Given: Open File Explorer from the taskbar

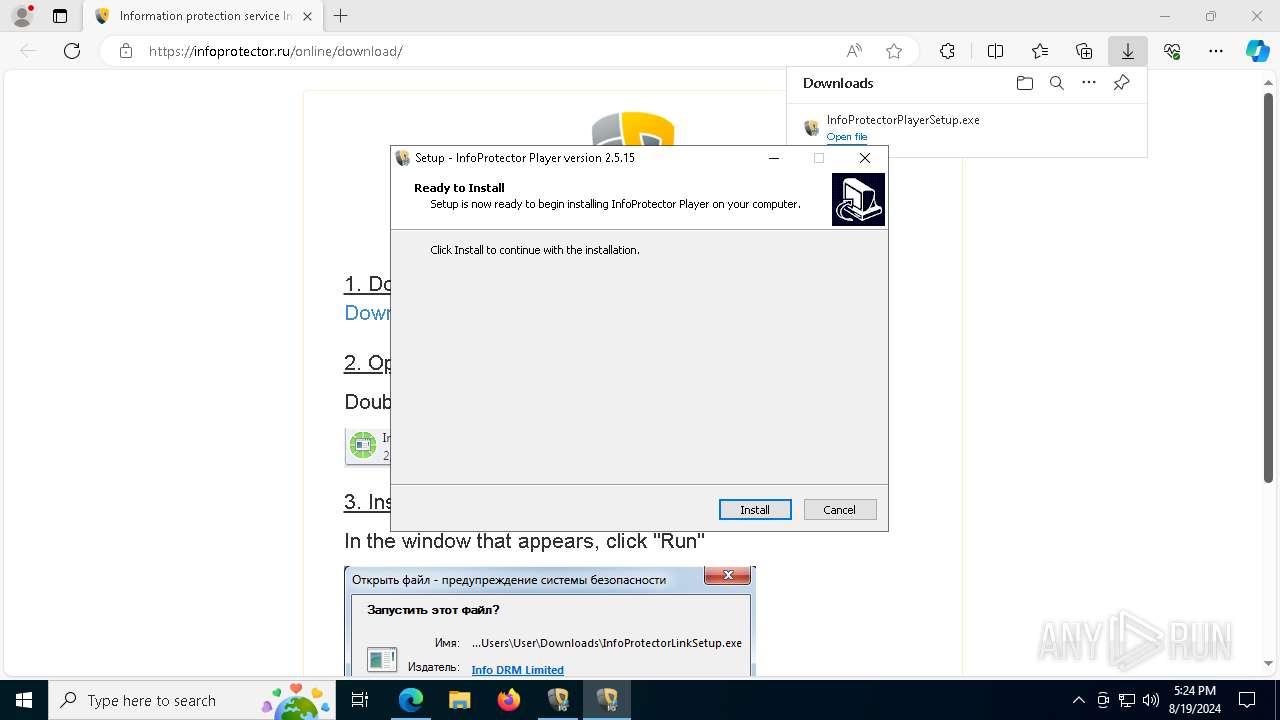Looking at the screenshot, I should pyautogui.click(x=459, y=700).
